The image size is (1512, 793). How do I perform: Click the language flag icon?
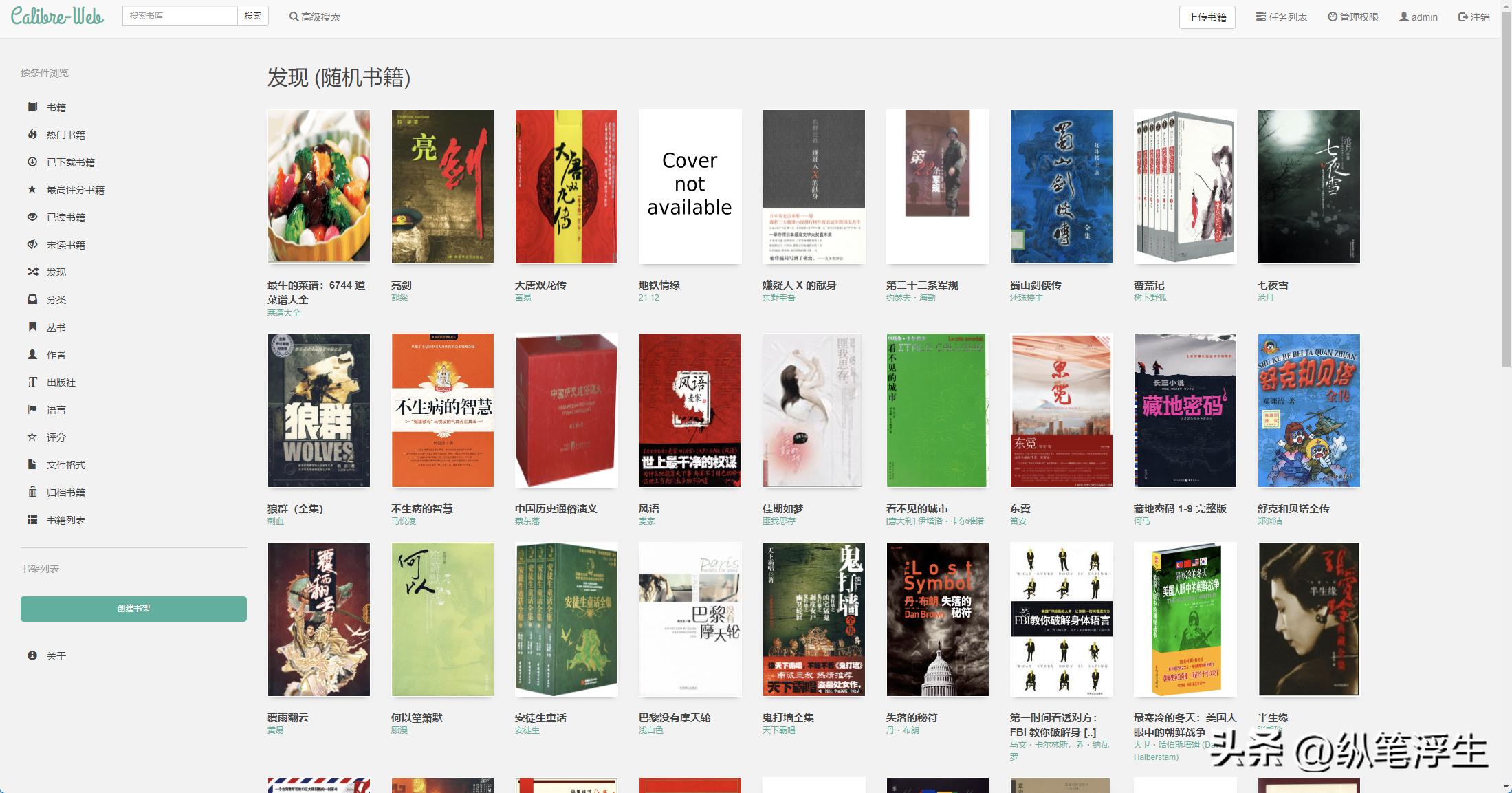tap(32, 409)
